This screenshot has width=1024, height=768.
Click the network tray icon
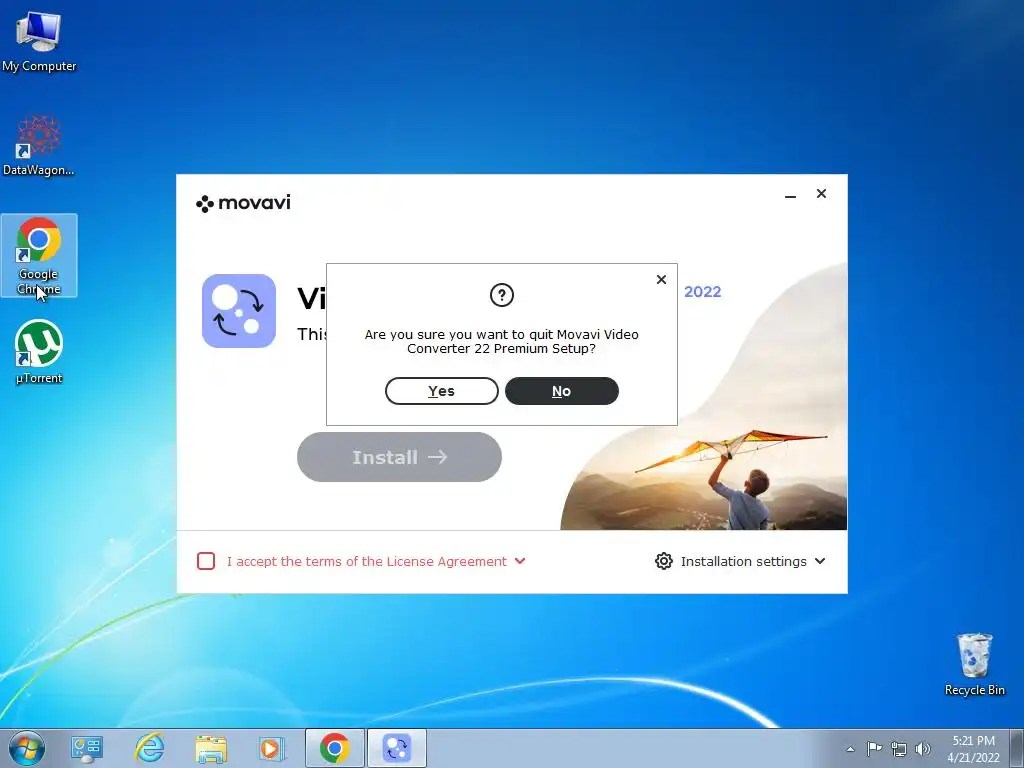[899, 749]
